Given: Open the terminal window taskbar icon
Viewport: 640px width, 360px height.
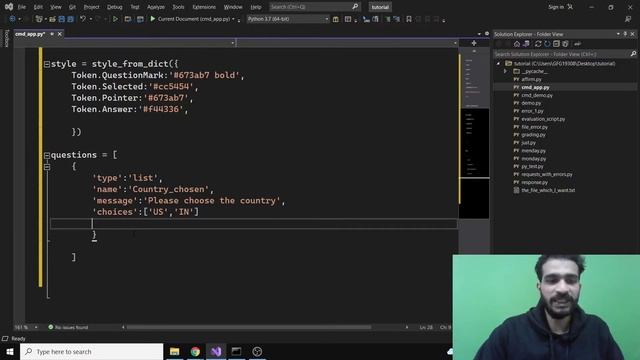Looking at the screenshot, I should [x=236, y=351].
